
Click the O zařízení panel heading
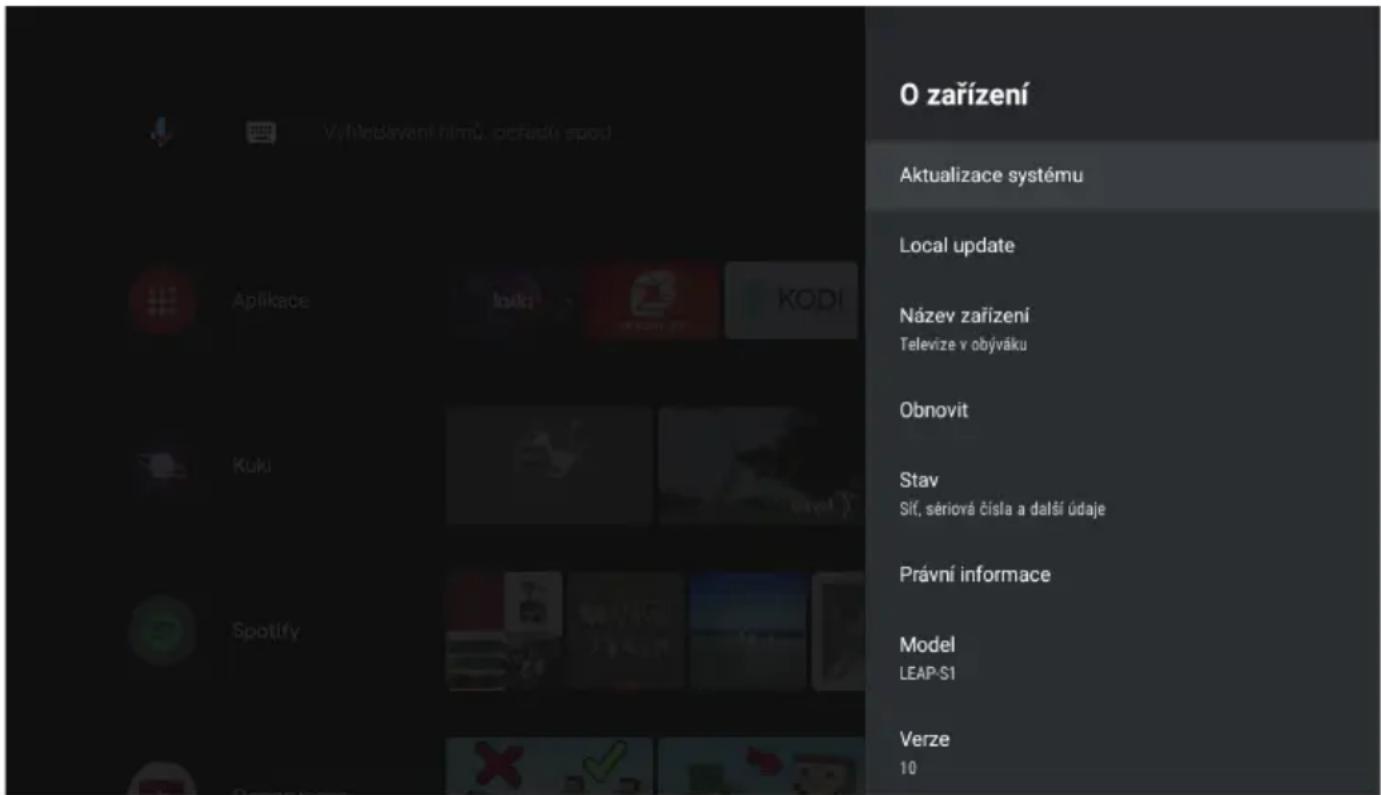click(964, 96)
